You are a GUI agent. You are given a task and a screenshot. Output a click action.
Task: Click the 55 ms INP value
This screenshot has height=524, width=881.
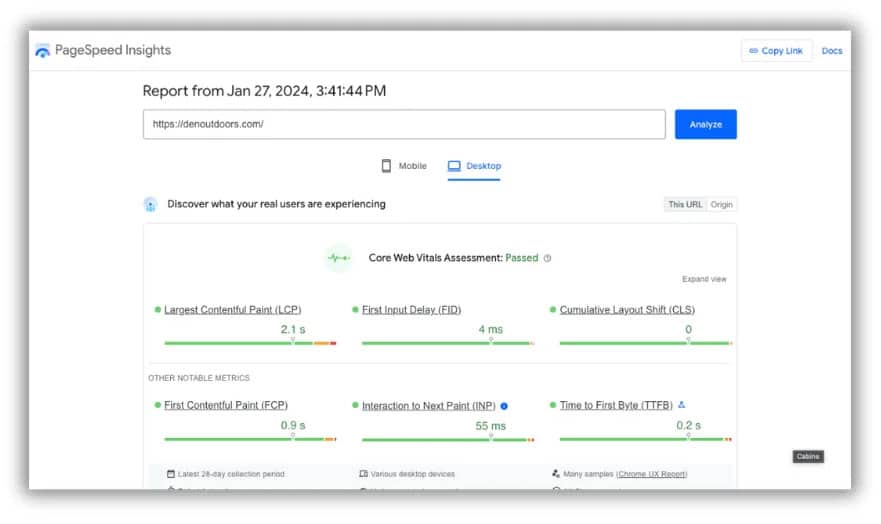coord(491,426)
